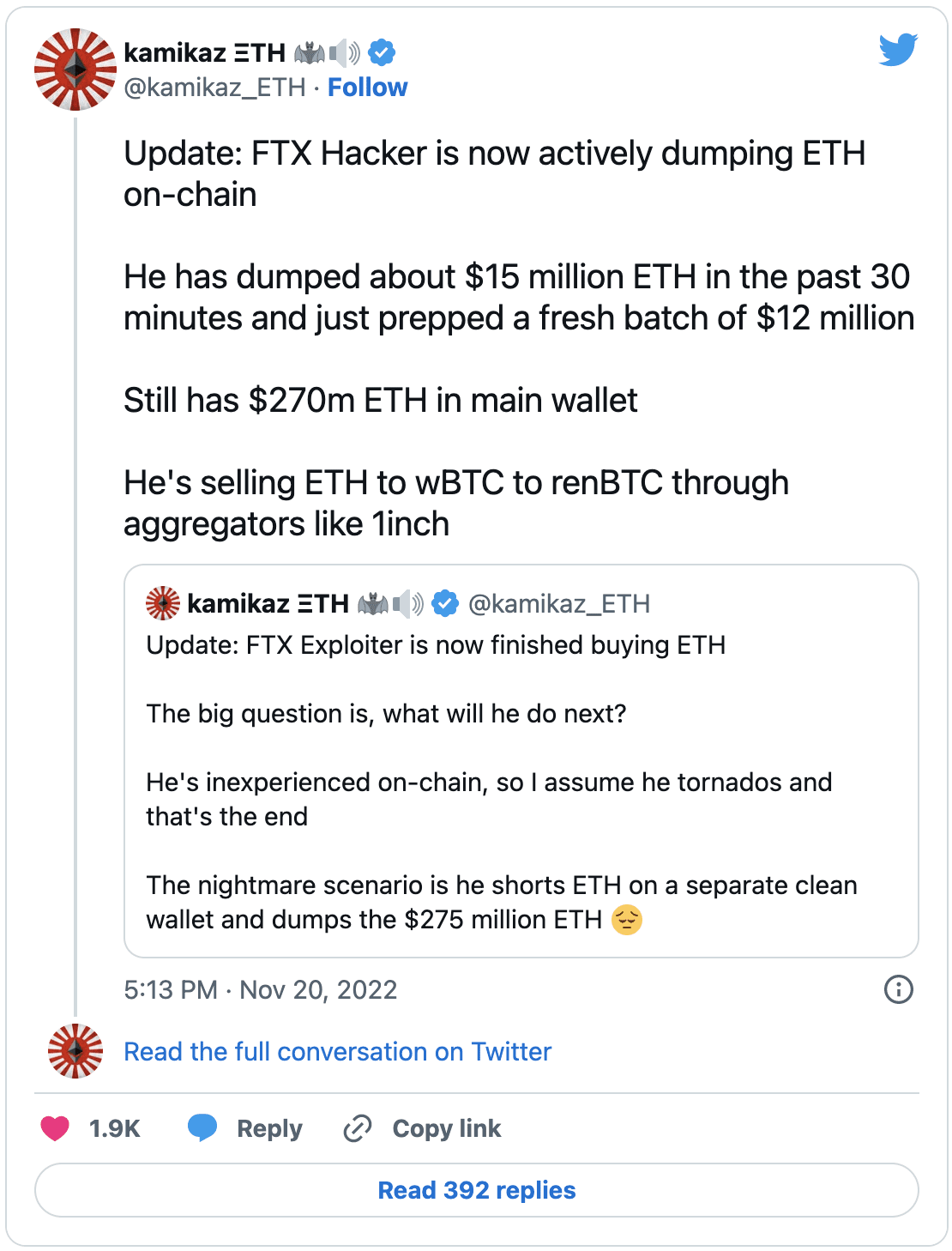Click the blue Reply speech-bubble icon
Viewport: 952px width, 1251px height.
(202, 1128)
